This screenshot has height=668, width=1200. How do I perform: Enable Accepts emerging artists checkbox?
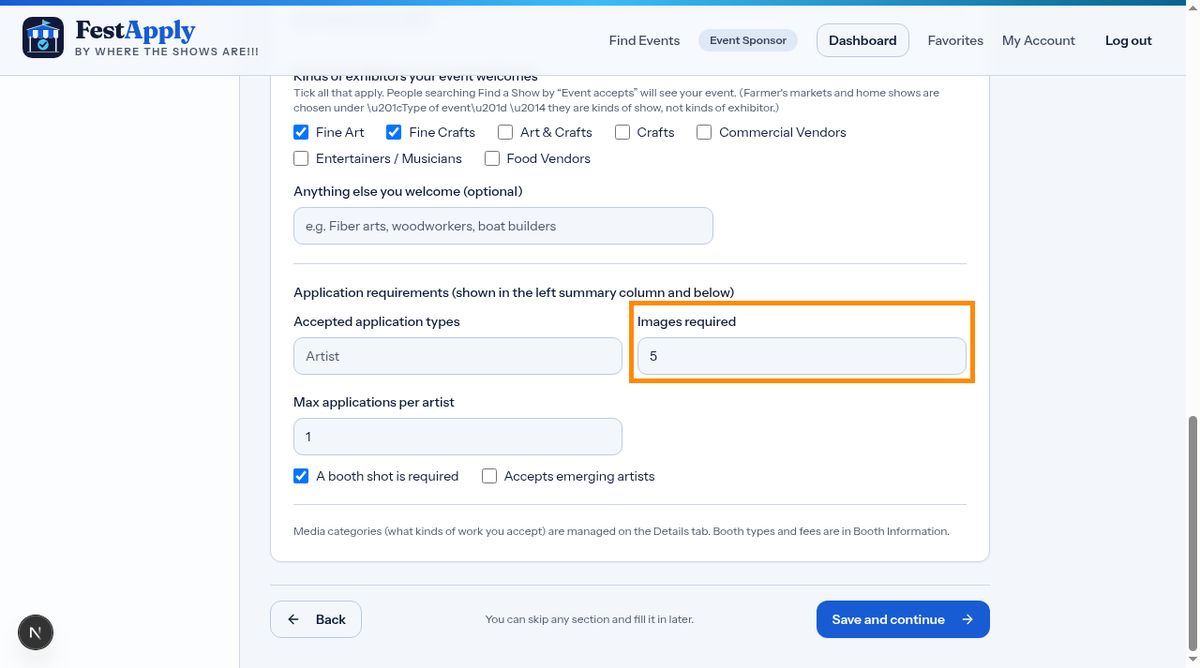(x=489, y=476)
